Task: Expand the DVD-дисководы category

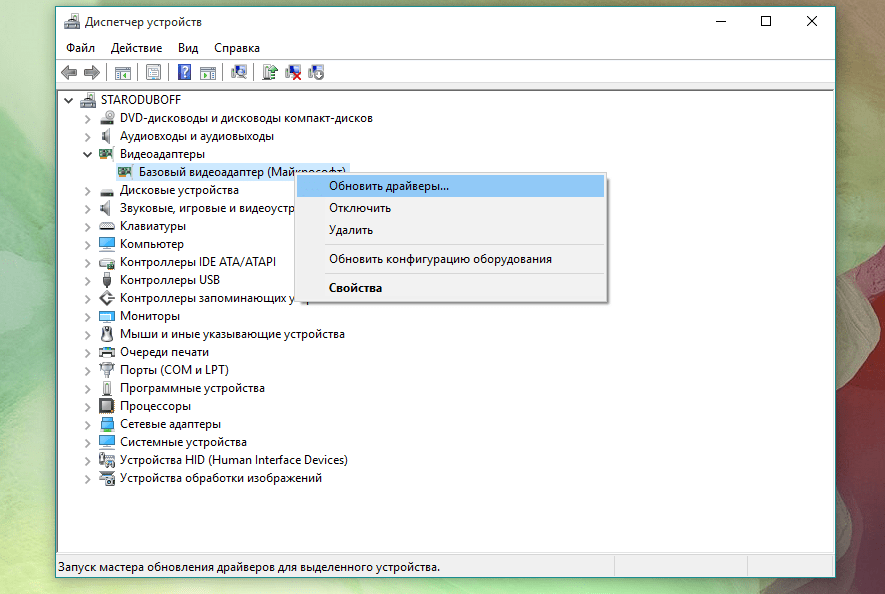Action: click(x=88, y=118)
